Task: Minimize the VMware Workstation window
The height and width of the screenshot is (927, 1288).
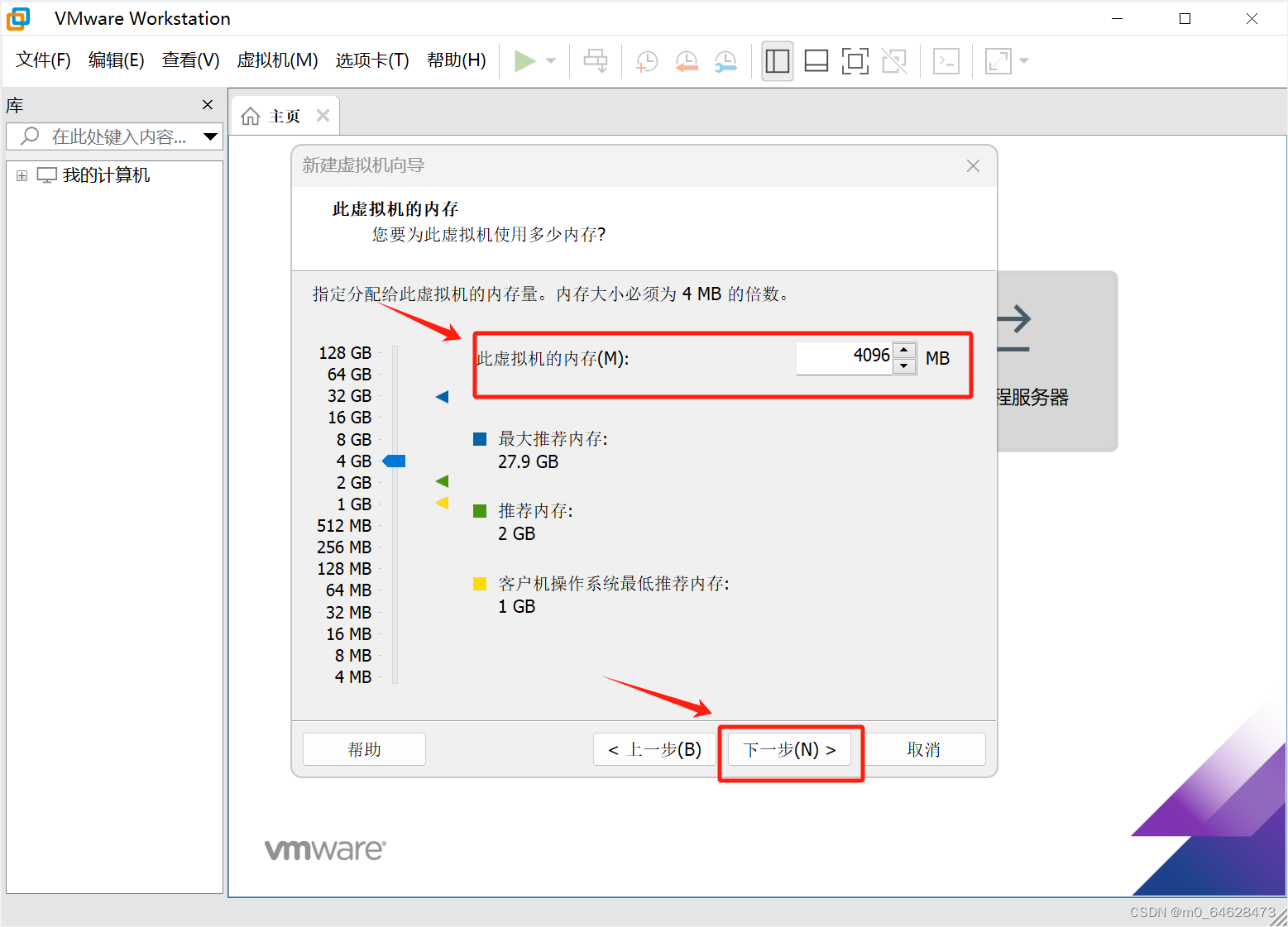Action: click(x=1118, y=18)
